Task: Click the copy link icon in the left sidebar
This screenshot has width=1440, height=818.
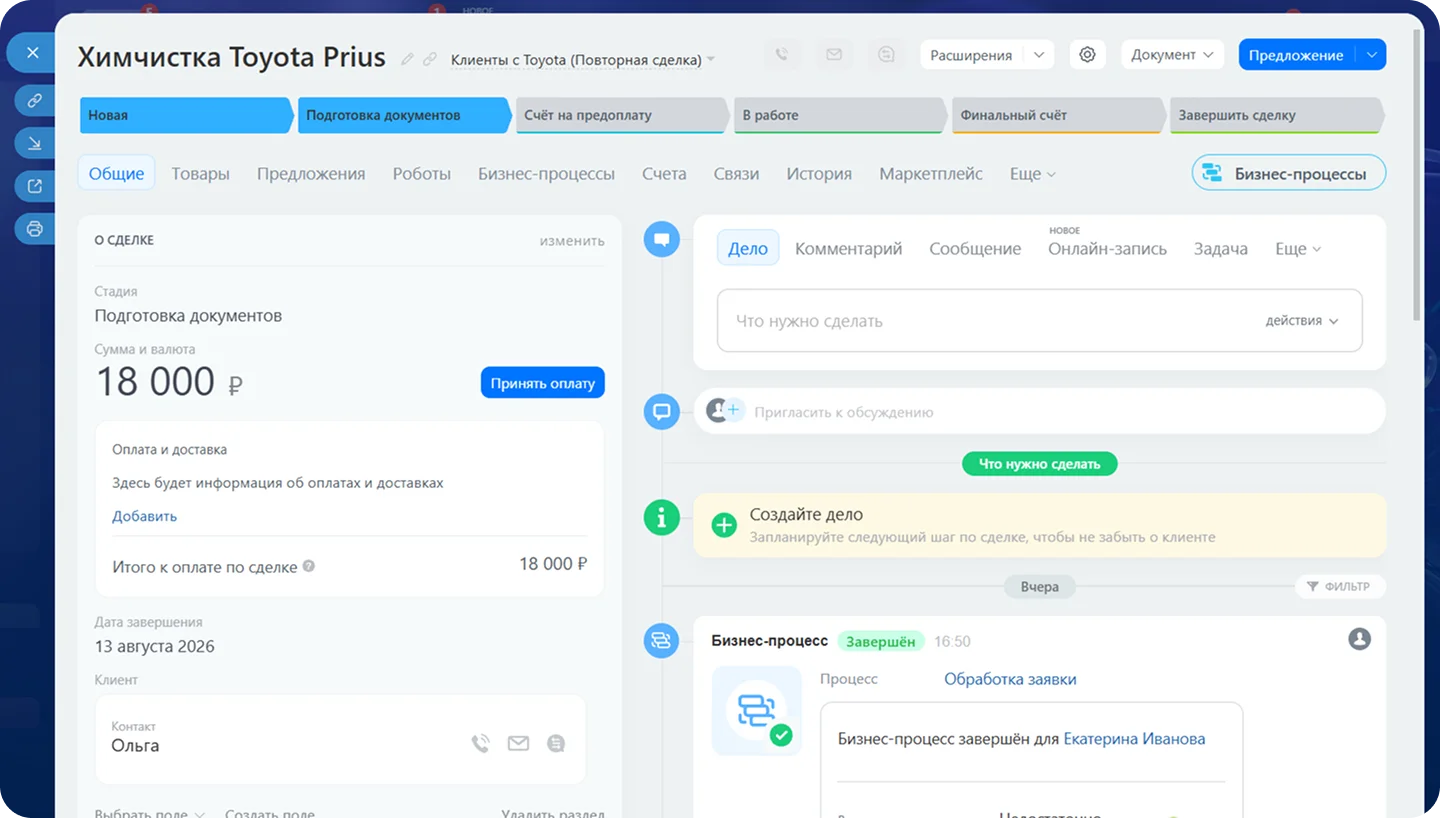Action: point(35,100)
